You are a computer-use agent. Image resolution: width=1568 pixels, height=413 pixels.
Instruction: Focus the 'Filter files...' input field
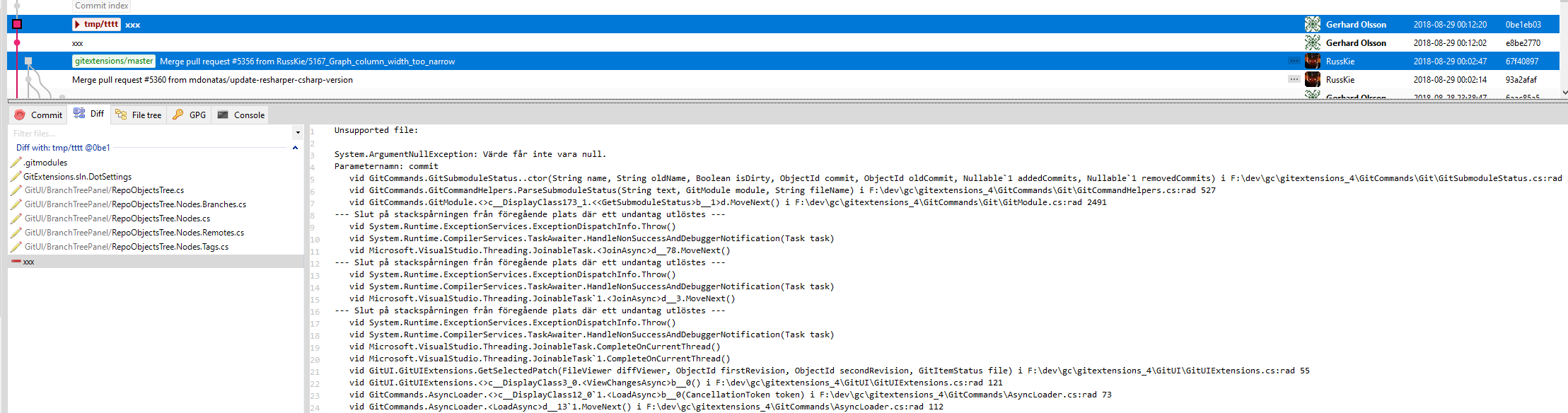tap(151, 133)
